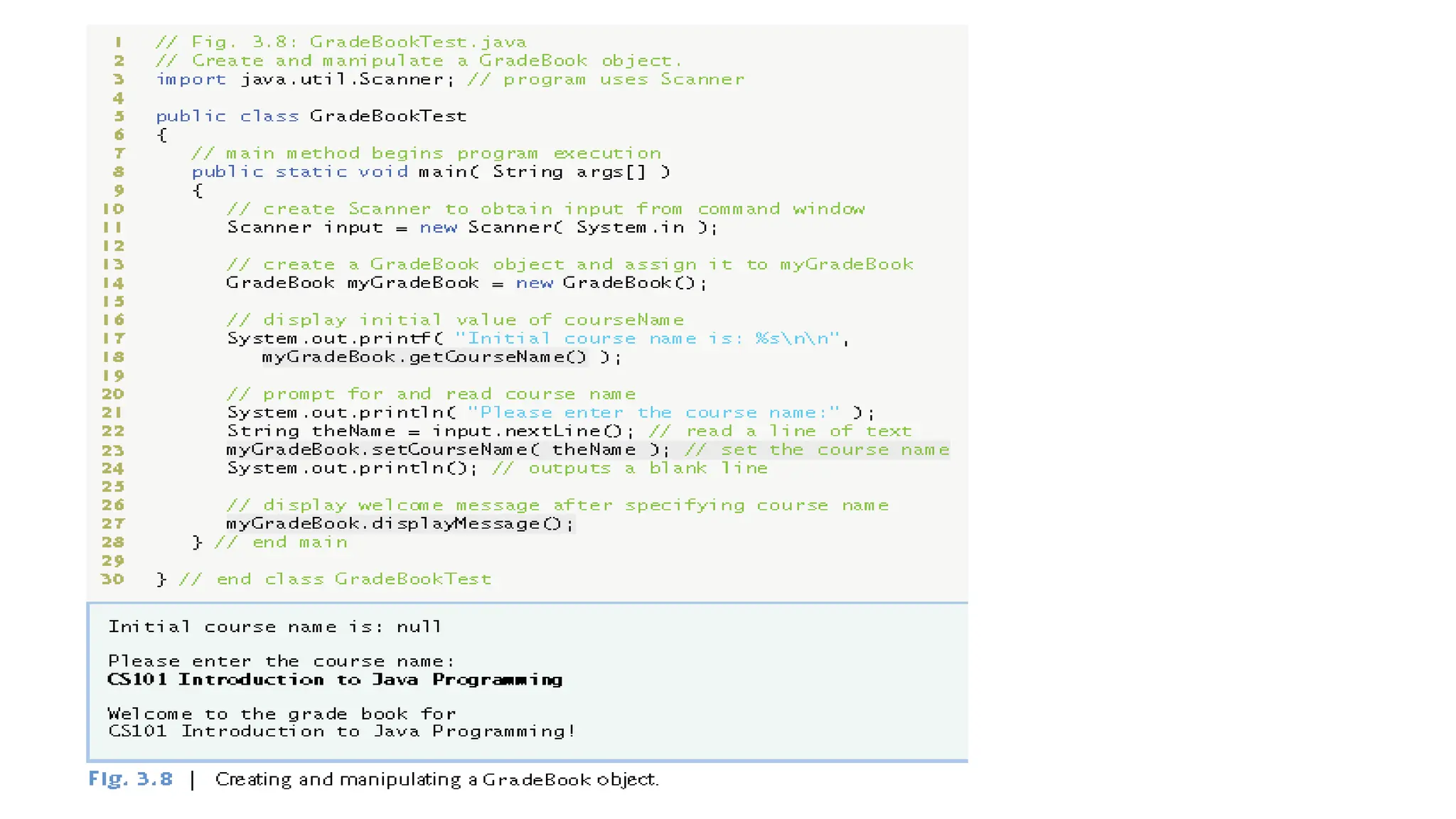Click highlighted 'myGradeBook.displayMessage();' line
This screenshot has width=1456, height=819.
tap(400, 523)
